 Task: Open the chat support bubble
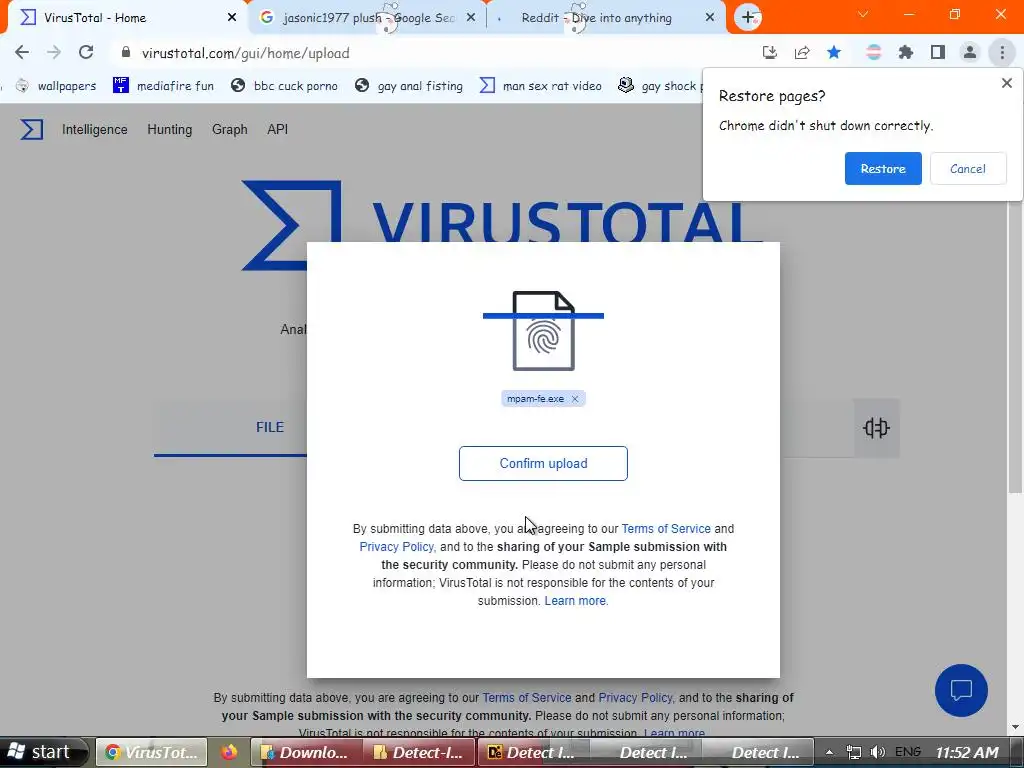click(x=961, y=690)
